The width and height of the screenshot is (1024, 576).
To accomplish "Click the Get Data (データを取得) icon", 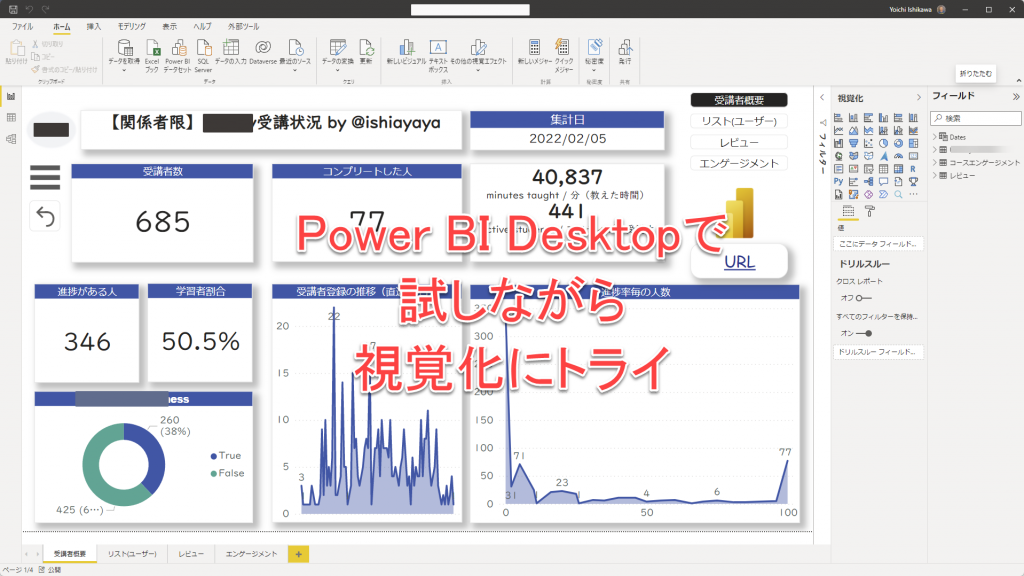I will click(x=124, y=47).
